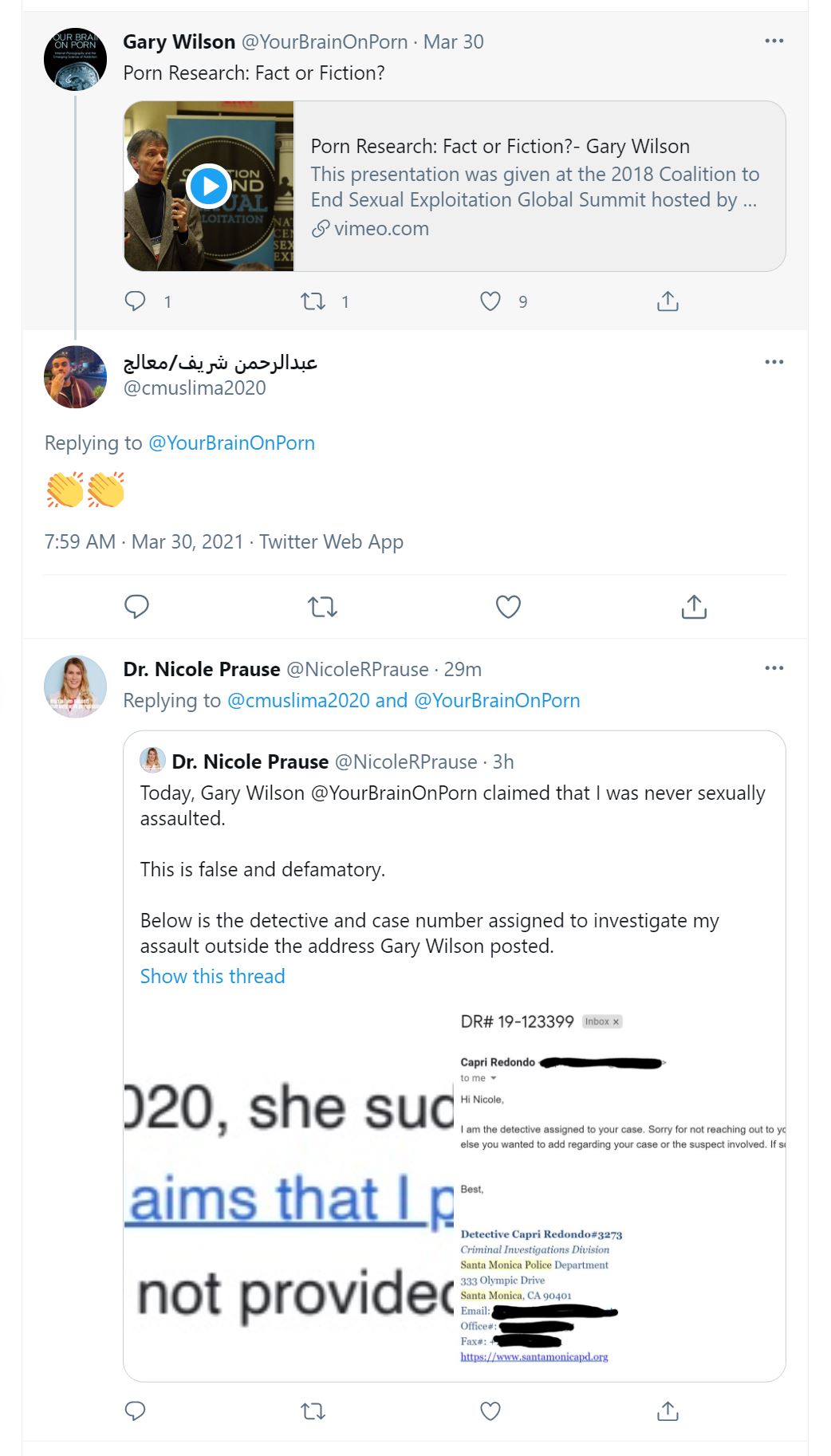Screen dimensions: 831x1456
Task: Retweet the clapping emoji reply
Action: 322,607
